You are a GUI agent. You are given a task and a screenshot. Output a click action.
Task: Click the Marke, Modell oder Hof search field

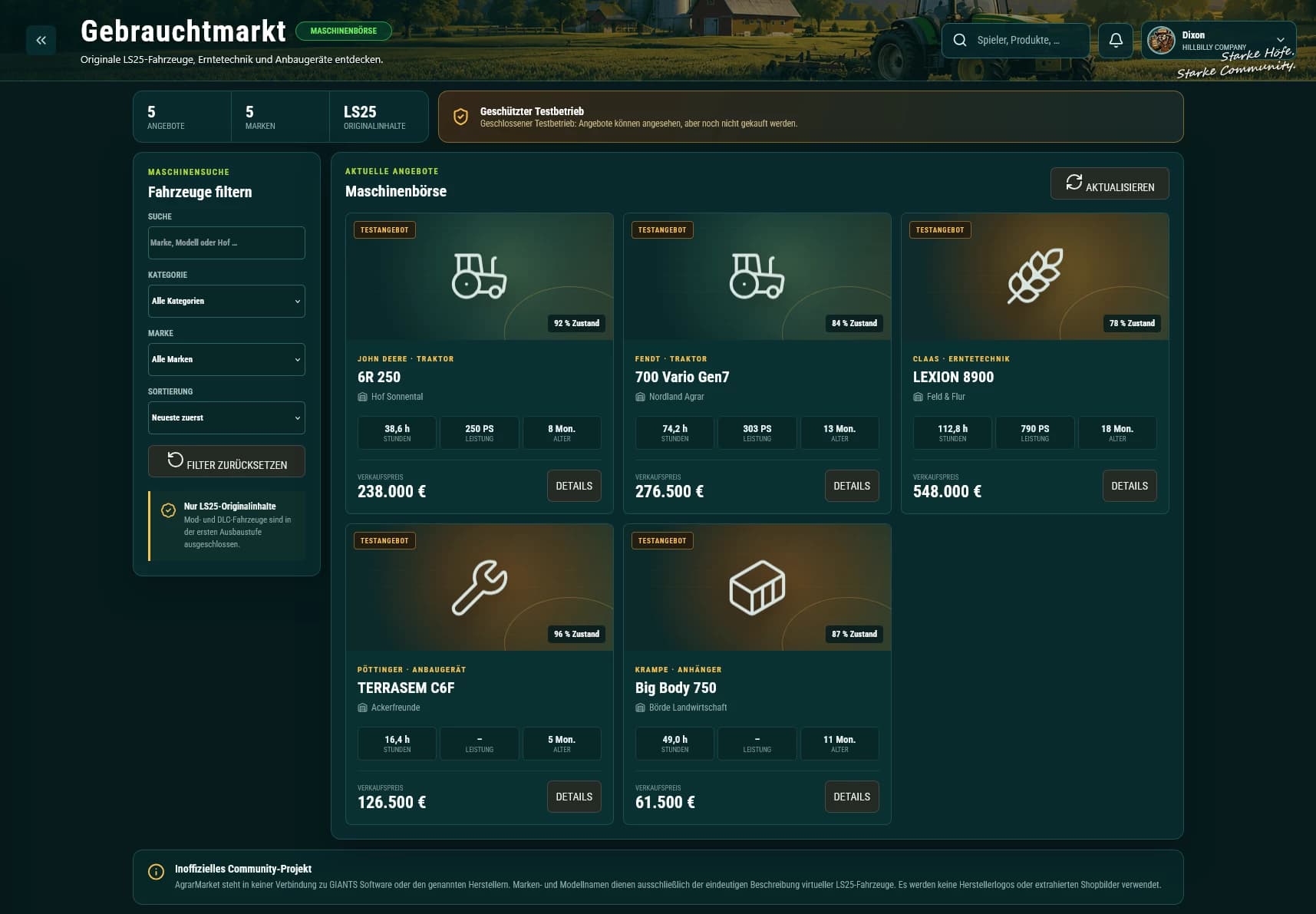click(226, 243)
